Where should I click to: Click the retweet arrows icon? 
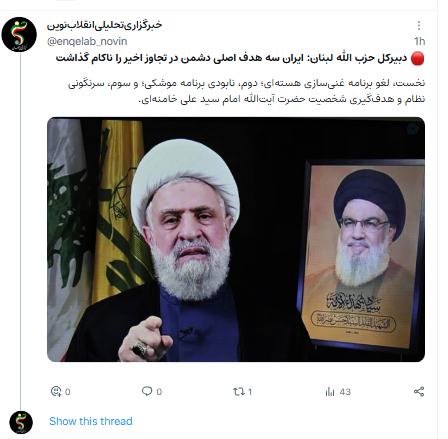pyautogui.click(x=239, y=391)
